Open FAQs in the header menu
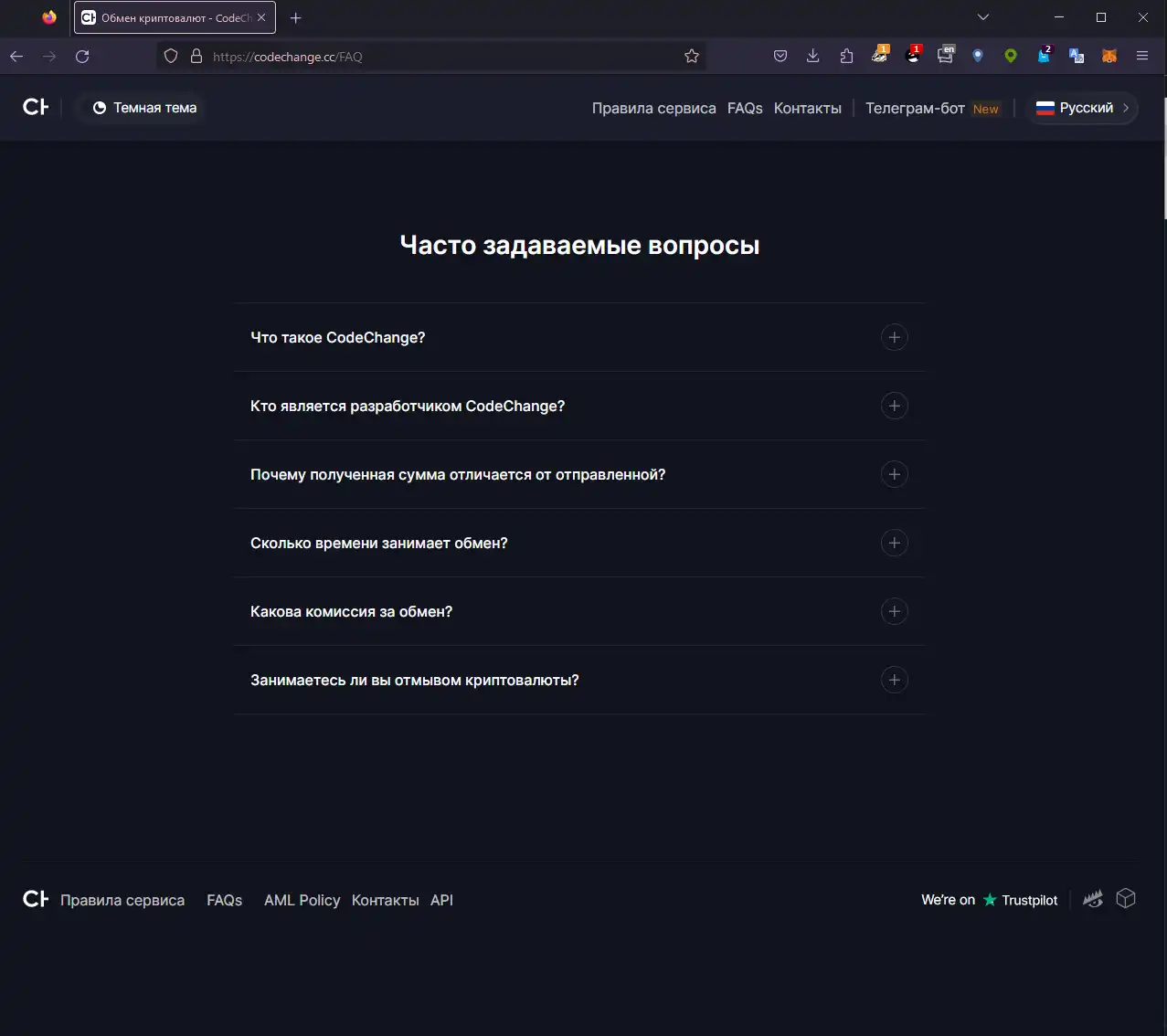 (745, 108)
